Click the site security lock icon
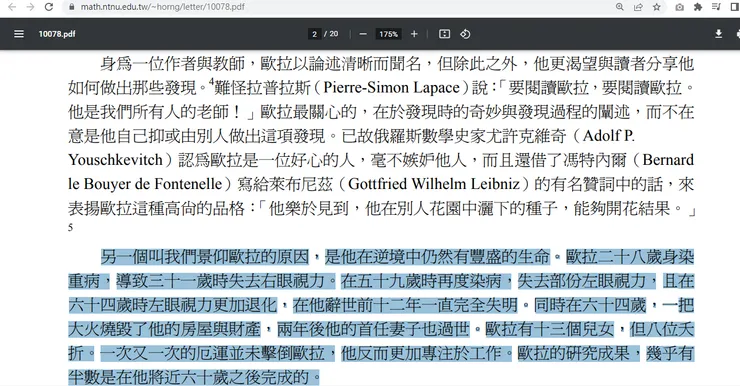The height and width of the screenshot is (386, 740). [72, 7]
